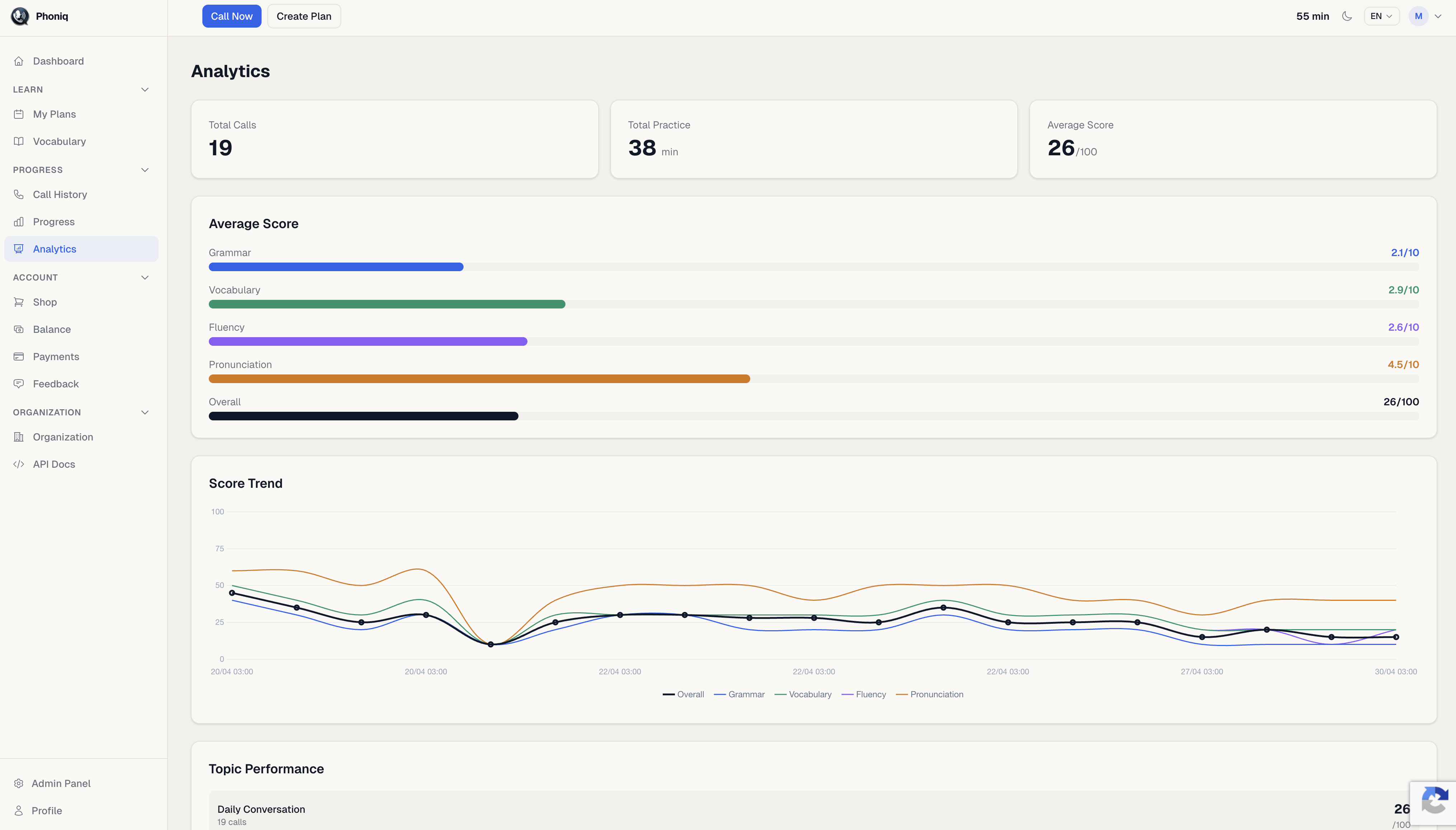Click the Profile person icon
The image size is (1456, 830).
click(x=19, y=811)
